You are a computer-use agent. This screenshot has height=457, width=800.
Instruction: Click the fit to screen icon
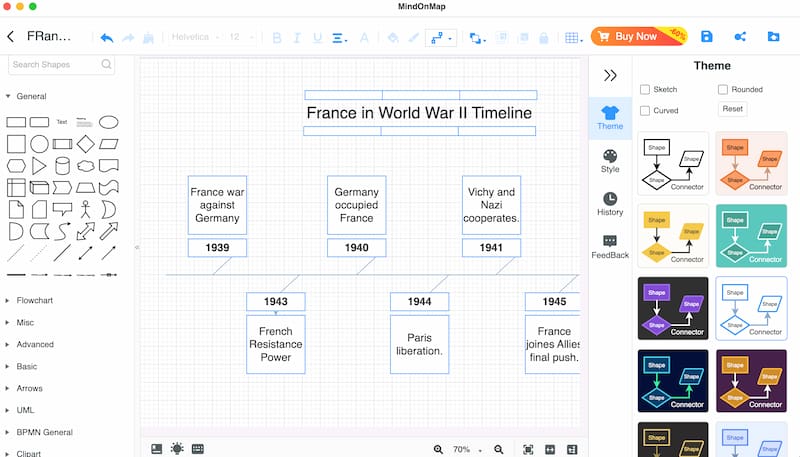[528, 449]
